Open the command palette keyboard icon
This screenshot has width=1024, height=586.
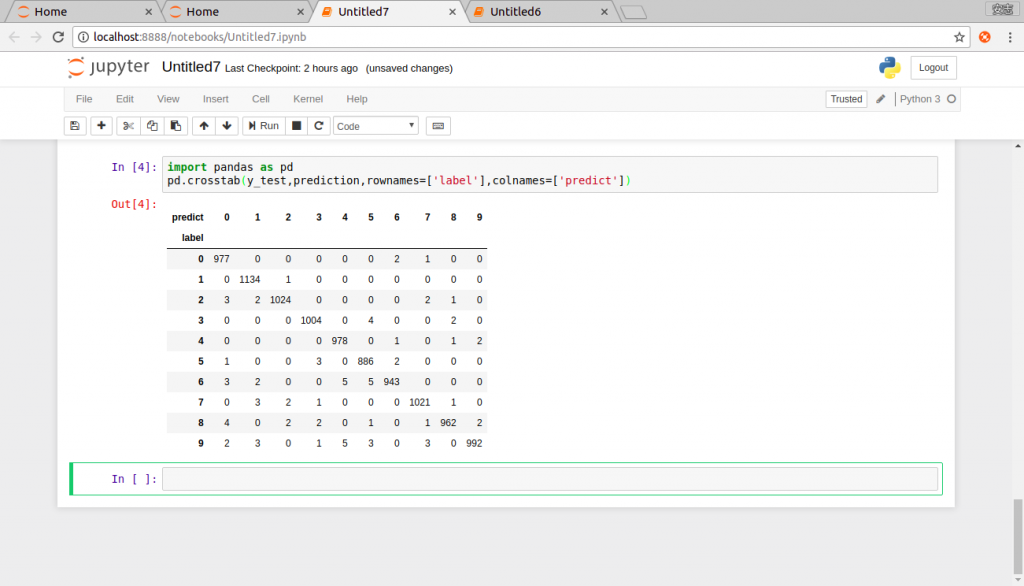(438, 125)
